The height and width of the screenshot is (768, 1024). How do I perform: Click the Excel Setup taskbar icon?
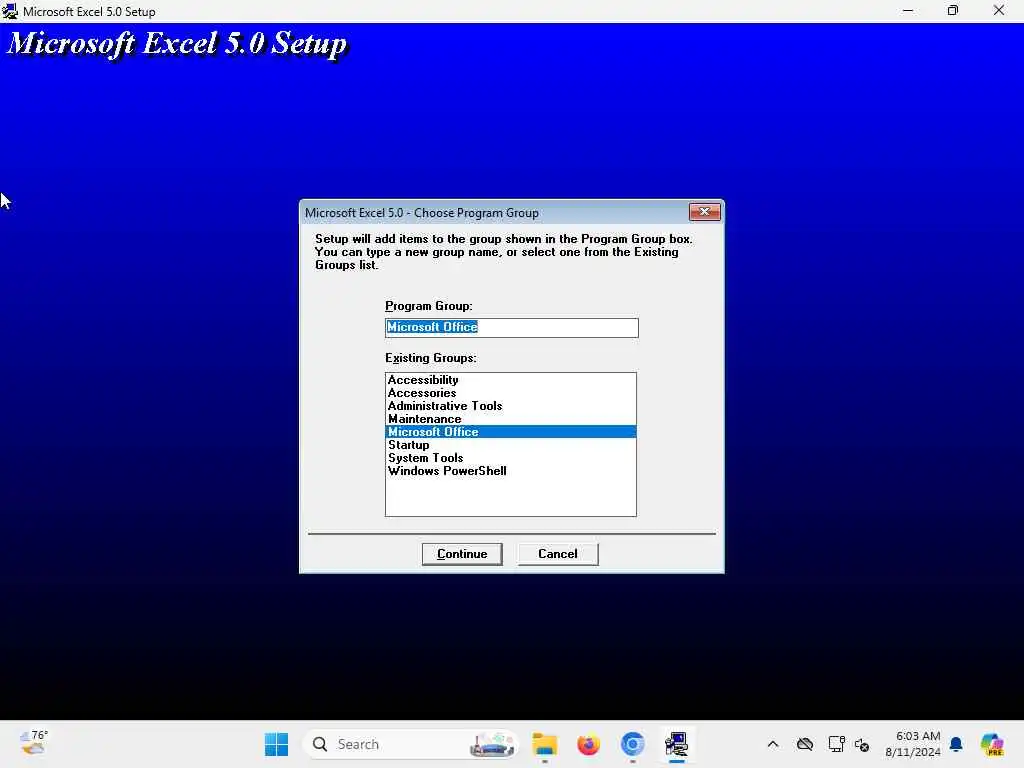tap(677, 744)
